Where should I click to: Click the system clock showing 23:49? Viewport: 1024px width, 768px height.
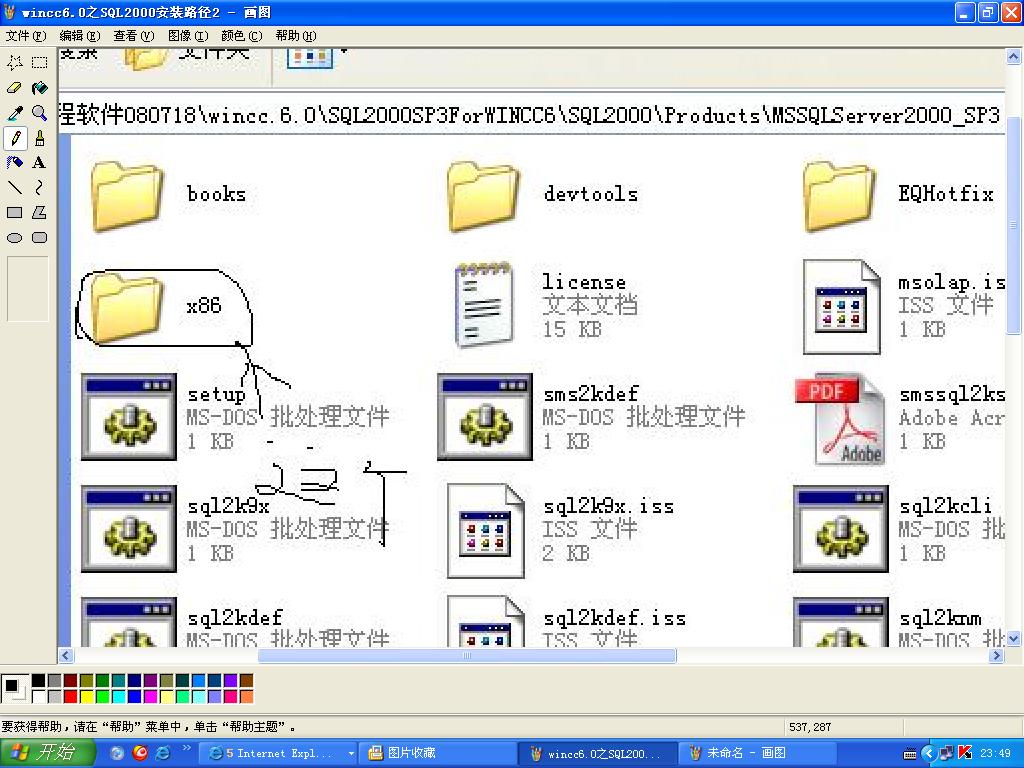[995, 754]
